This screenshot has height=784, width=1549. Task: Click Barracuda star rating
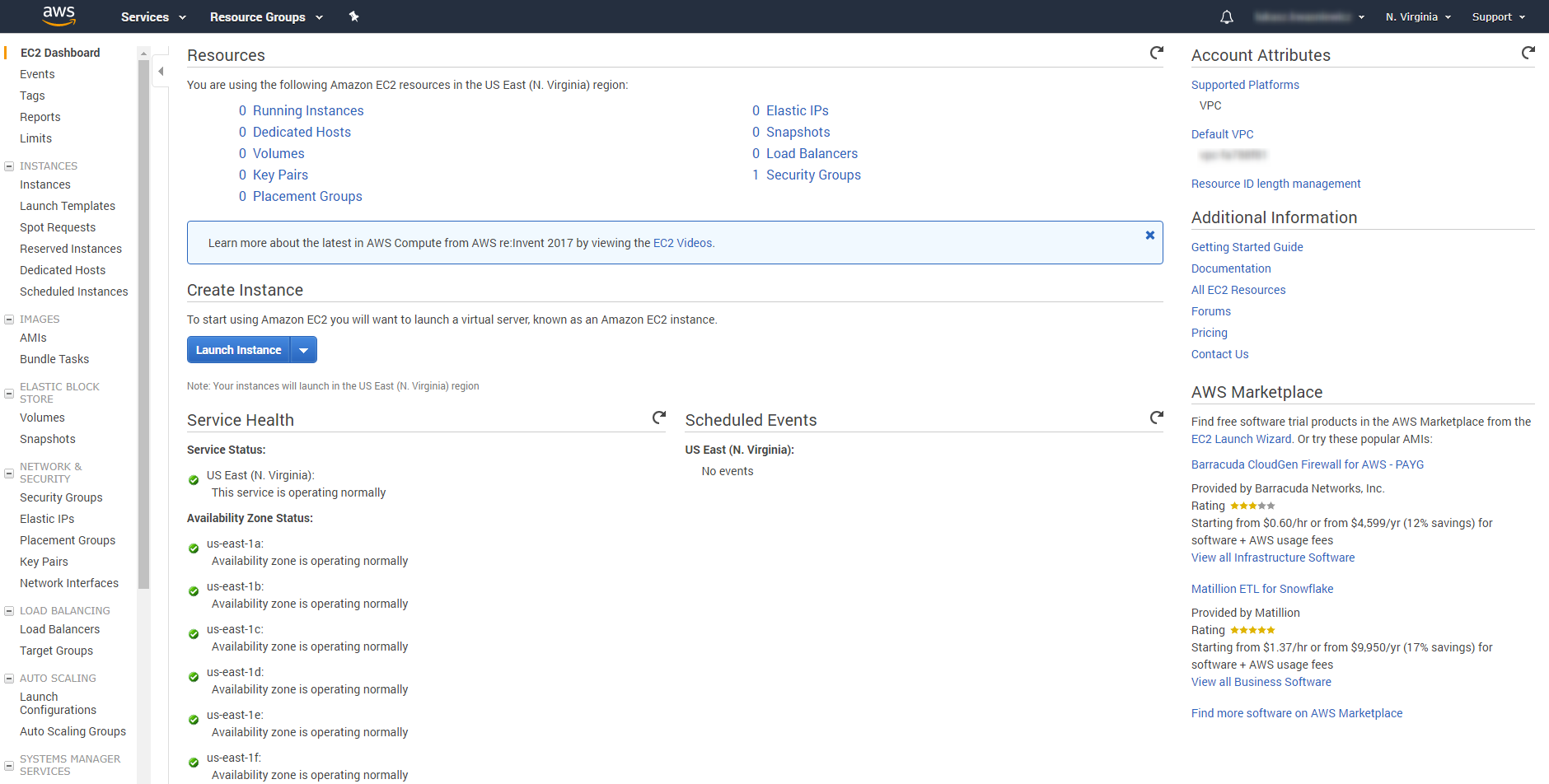[1252, 506]
